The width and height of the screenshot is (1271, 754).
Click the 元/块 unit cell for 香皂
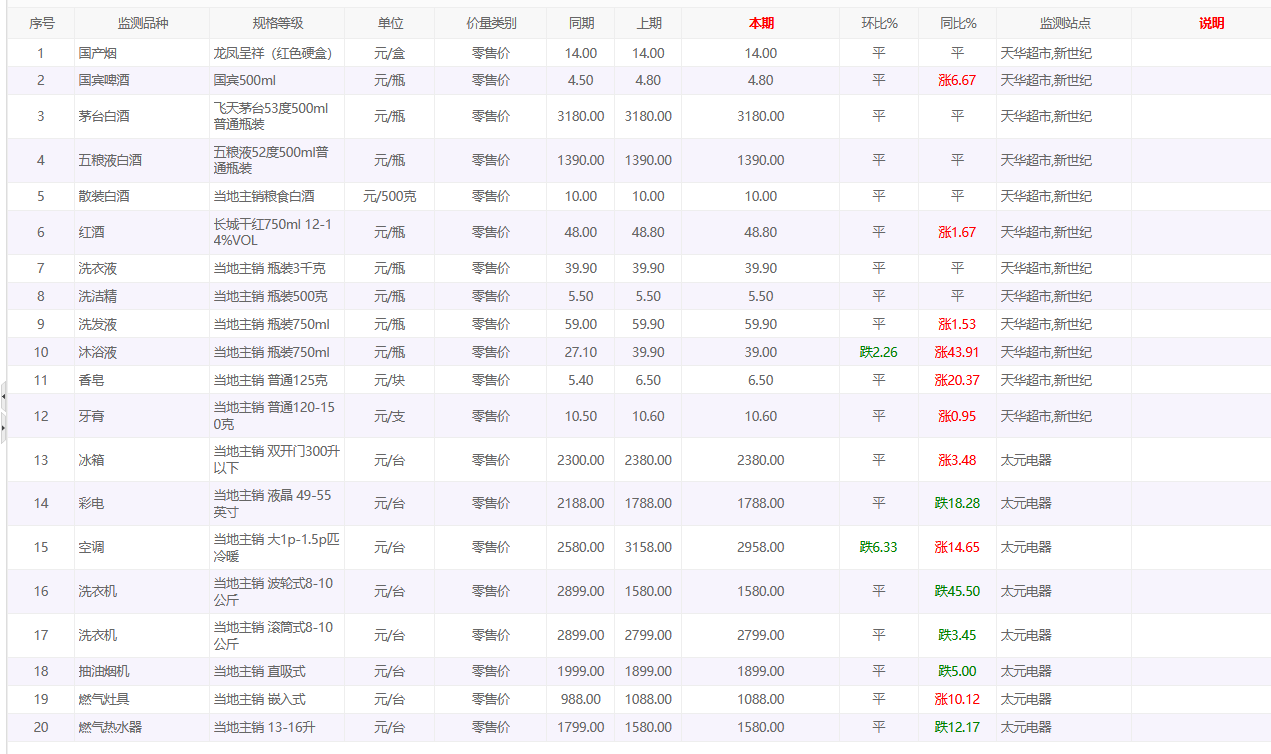[390, 380]
